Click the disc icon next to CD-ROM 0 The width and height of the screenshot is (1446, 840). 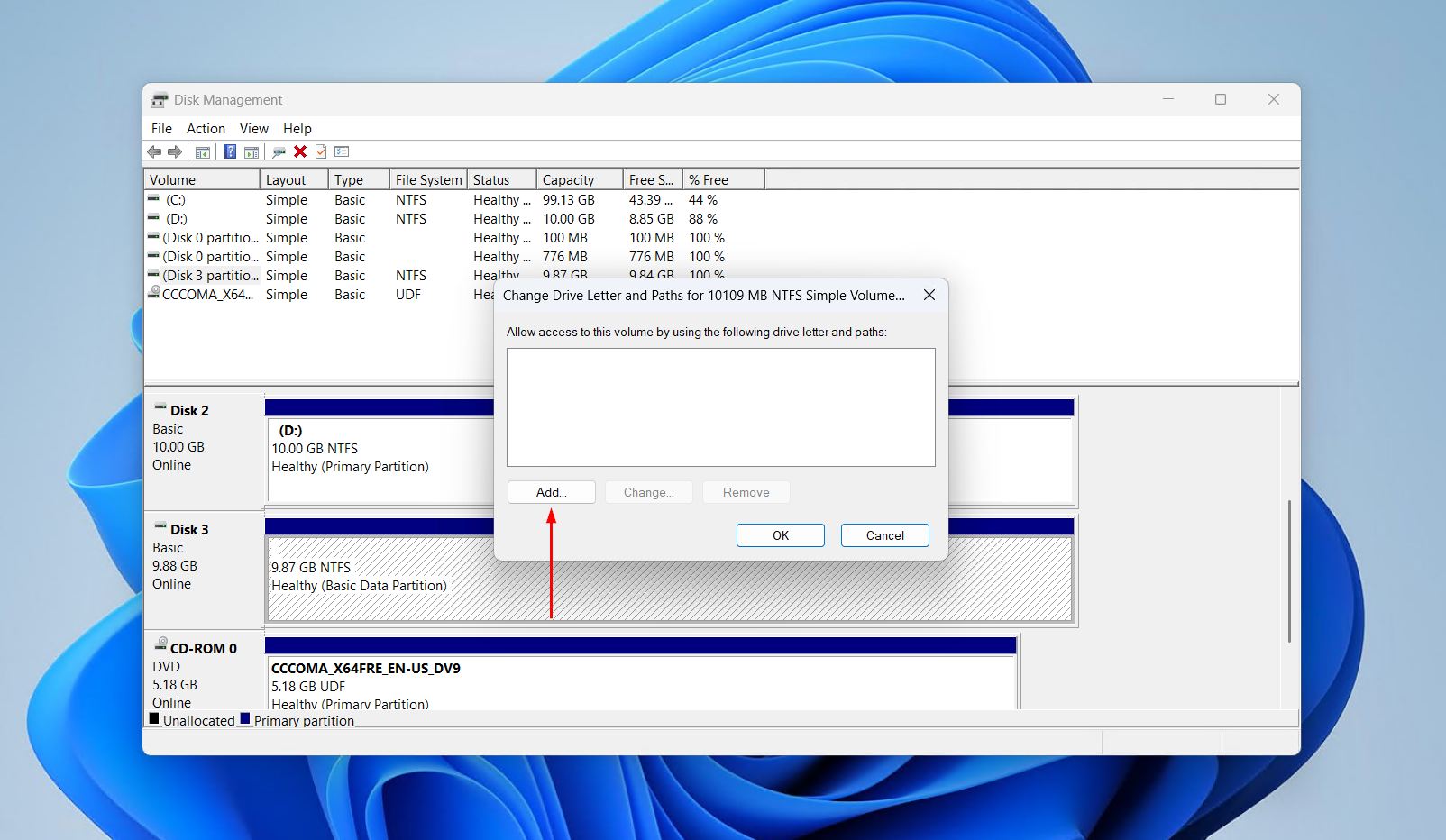pyautogui.click(x=160, y=645)
